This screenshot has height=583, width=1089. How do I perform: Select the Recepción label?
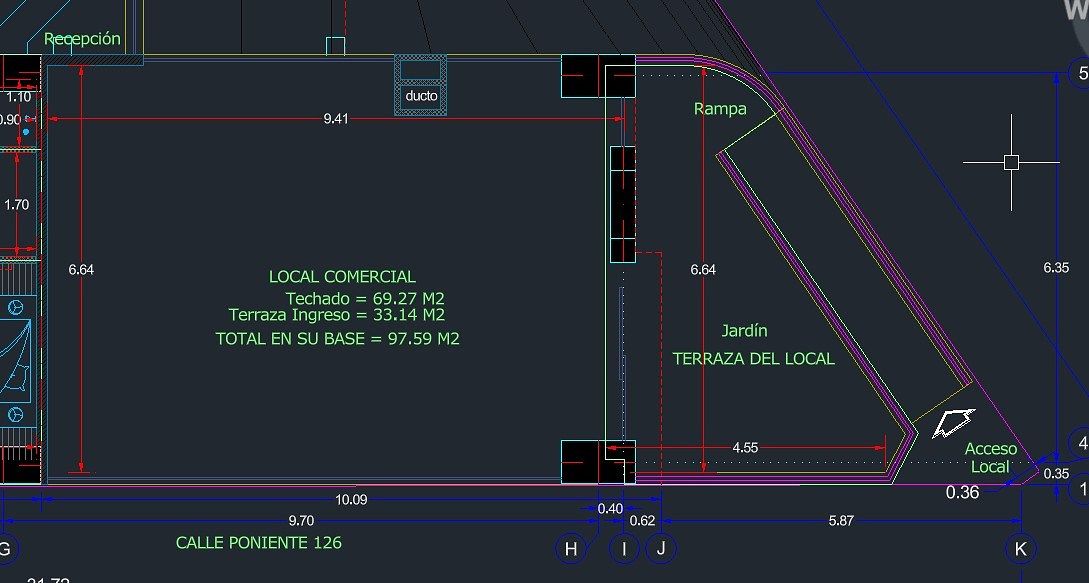click(x=82, y=39)
